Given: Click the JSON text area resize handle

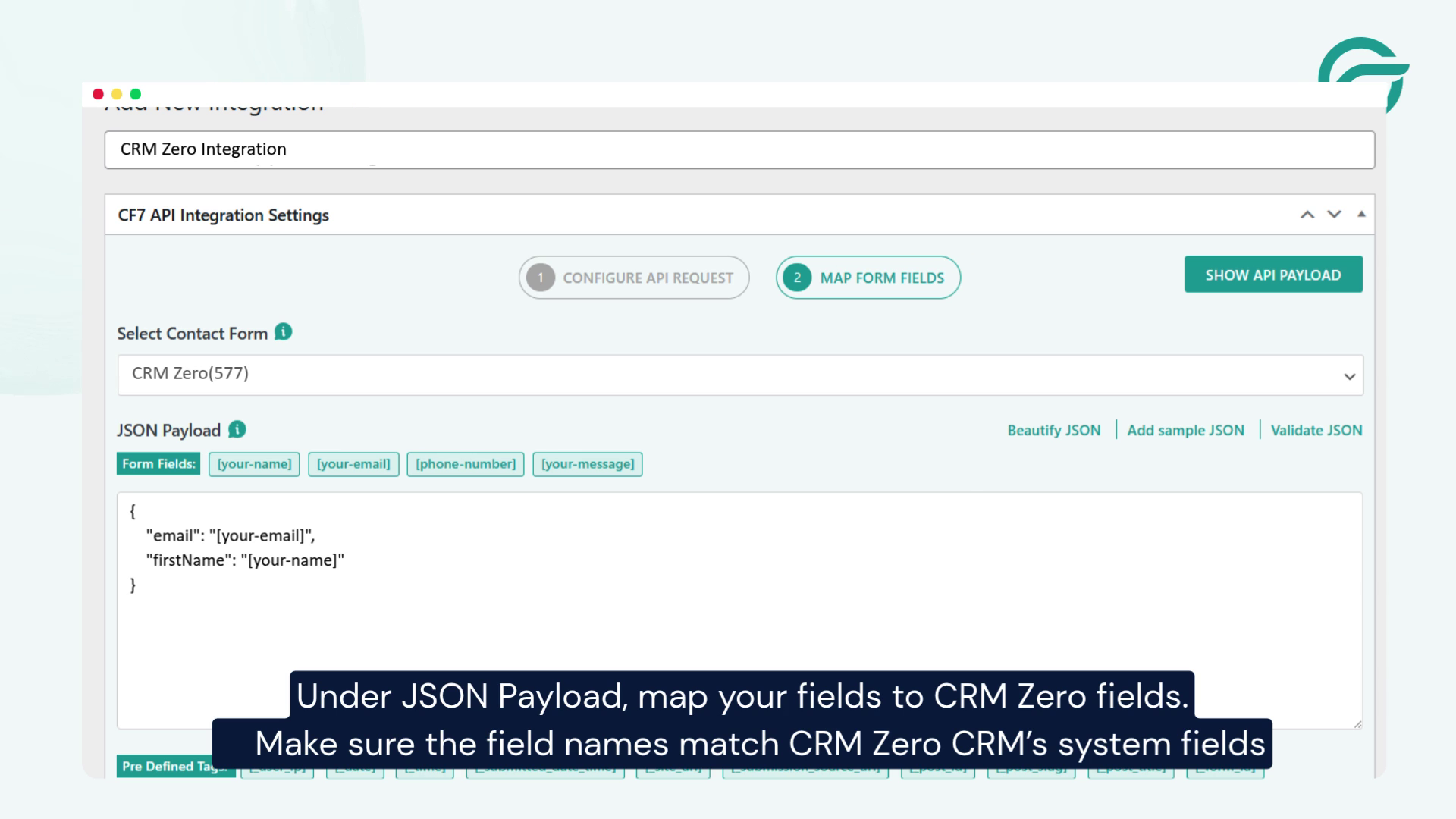Looking at the screenshot, I should coord(1357,723).
